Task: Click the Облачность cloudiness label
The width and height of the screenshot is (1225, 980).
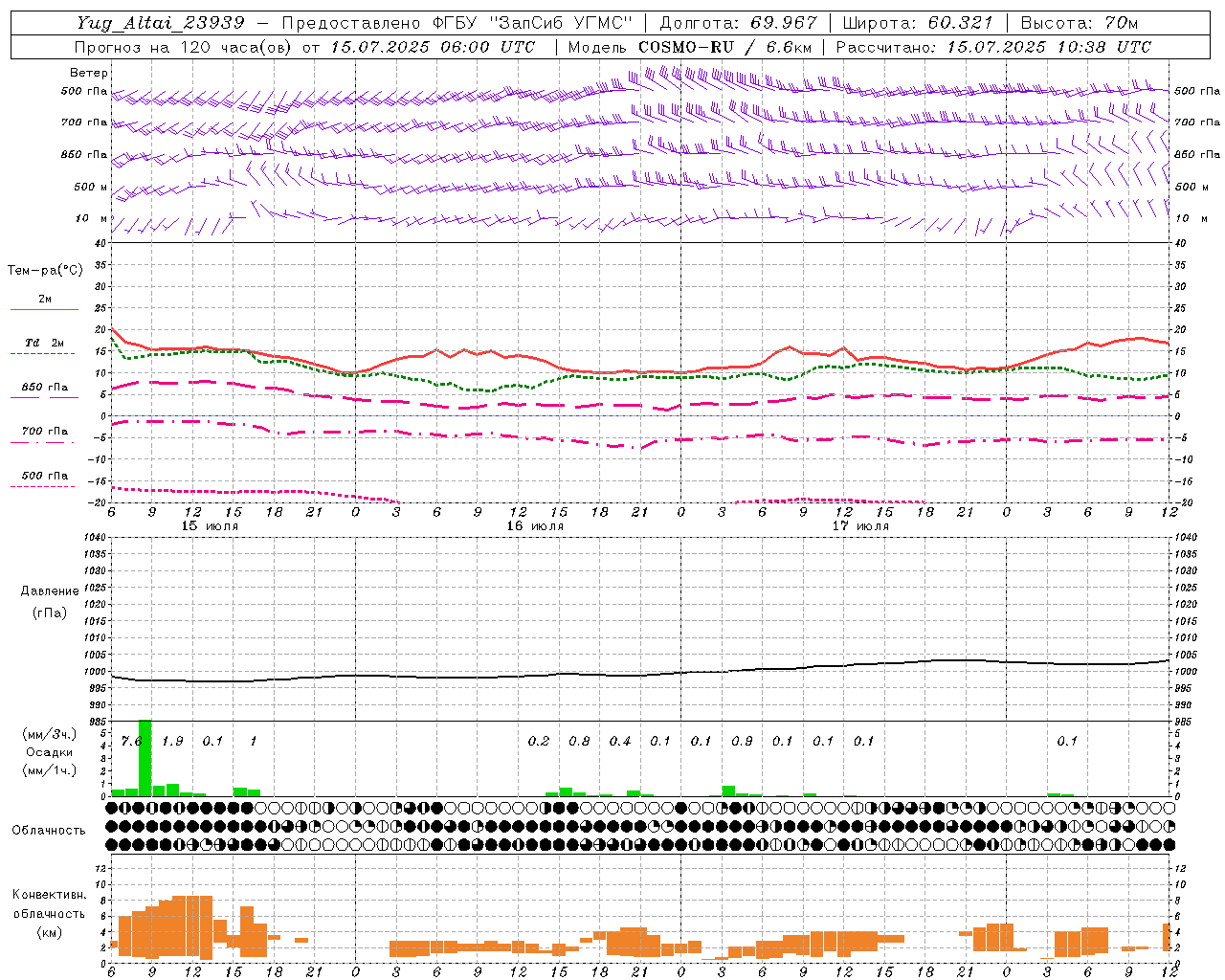Action: pyautogui.click(x=49, y=831)
